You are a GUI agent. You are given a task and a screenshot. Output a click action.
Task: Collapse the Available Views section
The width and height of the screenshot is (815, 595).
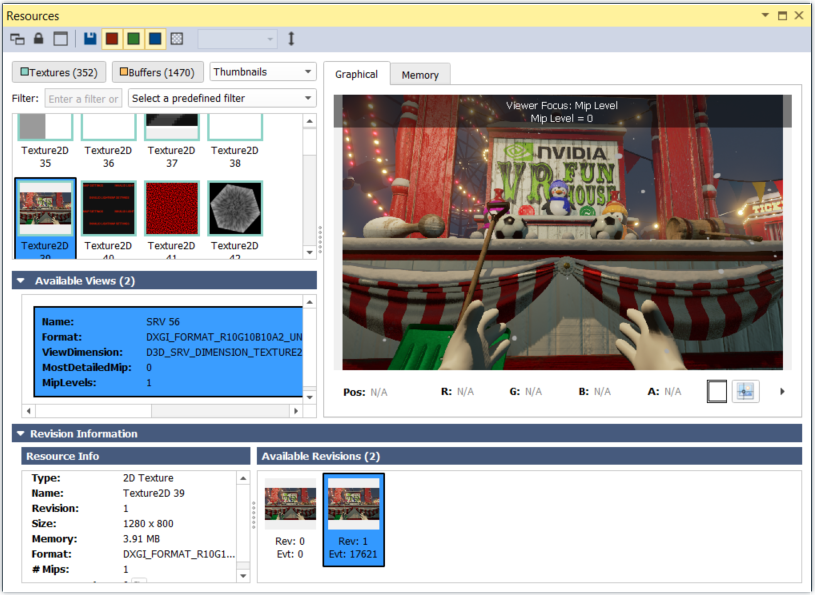click(x=21, y=281)
